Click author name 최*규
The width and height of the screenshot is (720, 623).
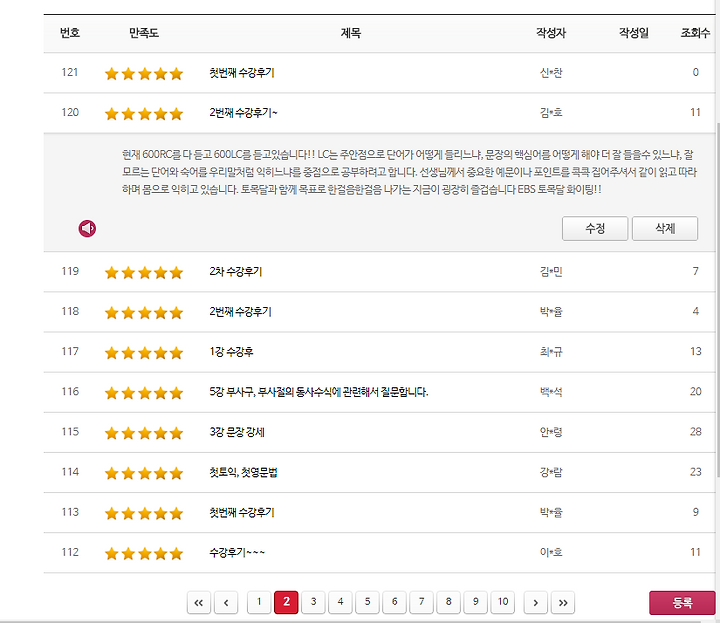point(551,352)
